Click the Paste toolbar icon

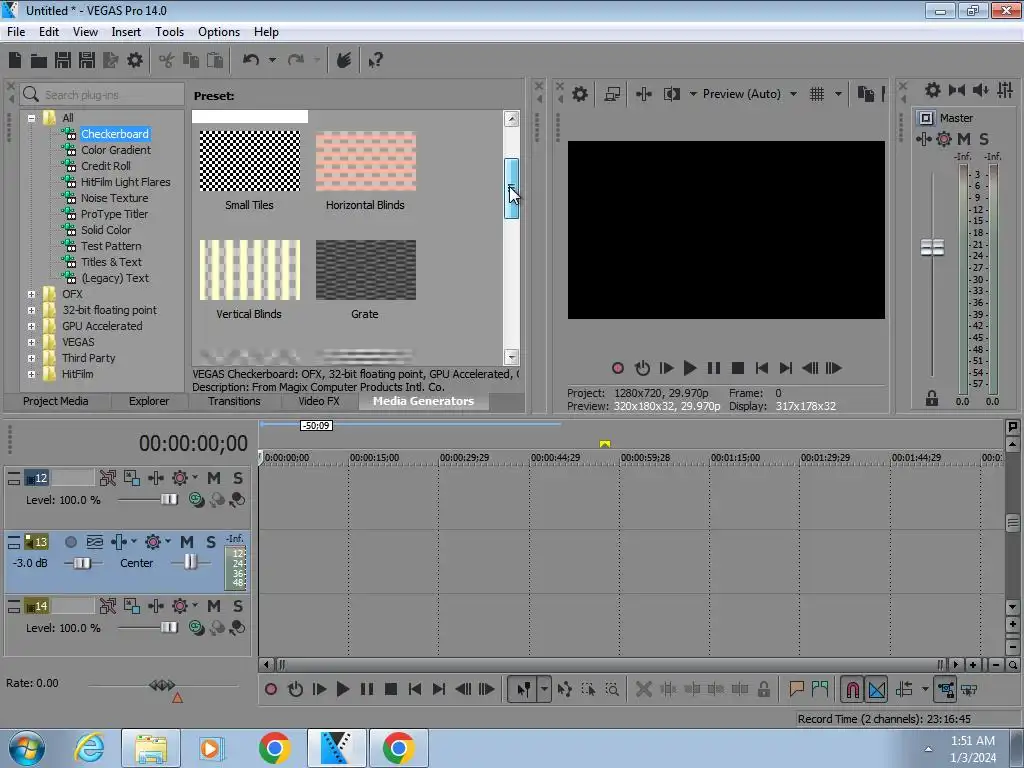tap(215, 60)
